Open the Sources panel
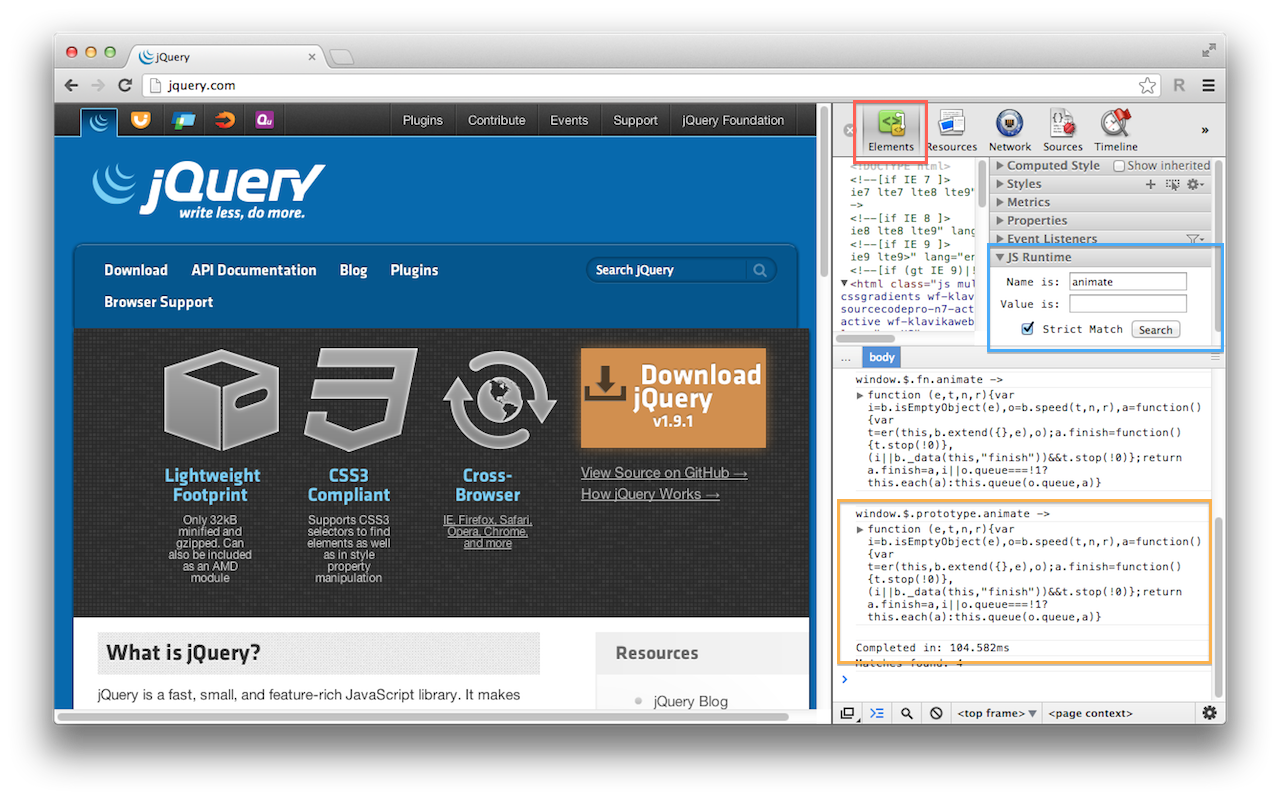The height and width of the screenshot is (800, 1280). (x=1063, y=131)
